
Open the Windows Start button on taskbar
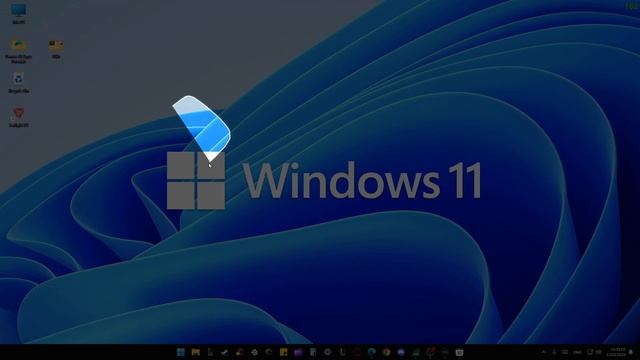181,352
